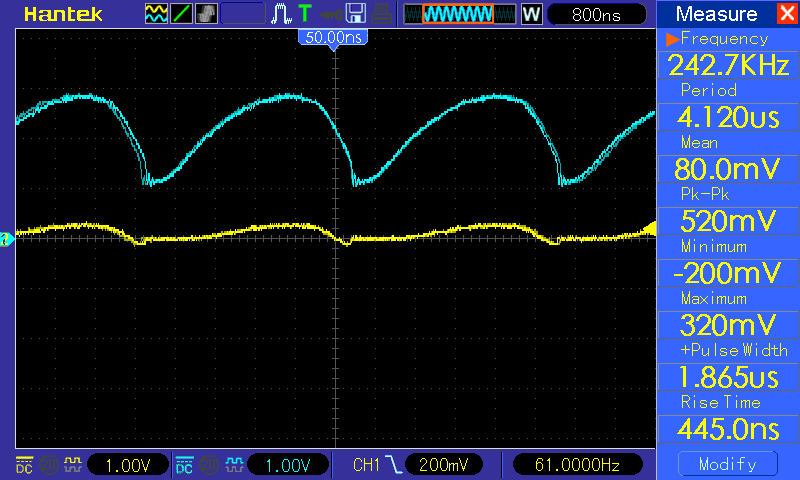Click the W window mode icon

(x=531, y=14)
